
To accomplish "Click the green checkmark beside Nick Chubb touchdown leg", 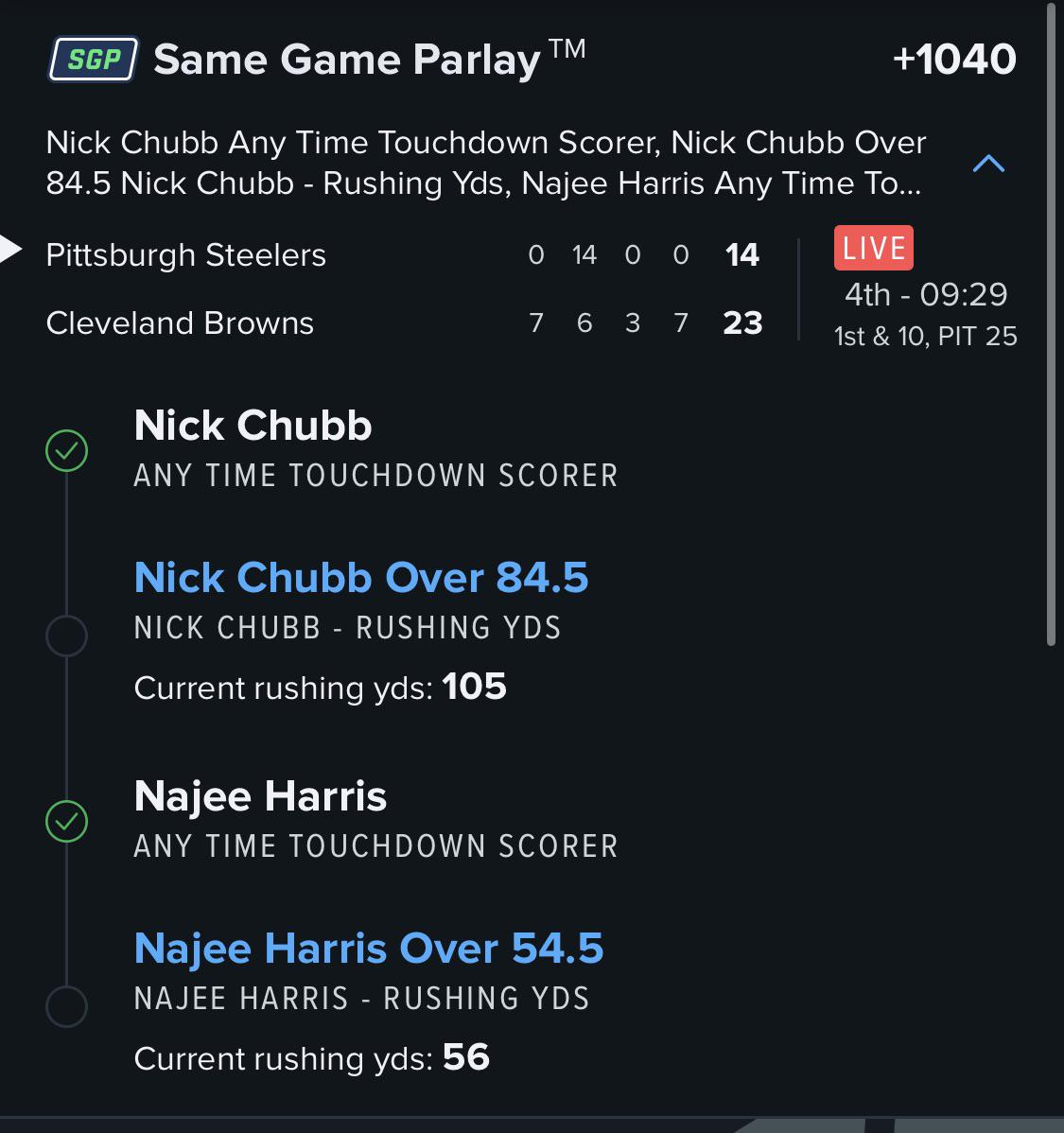I will [64, 451].
